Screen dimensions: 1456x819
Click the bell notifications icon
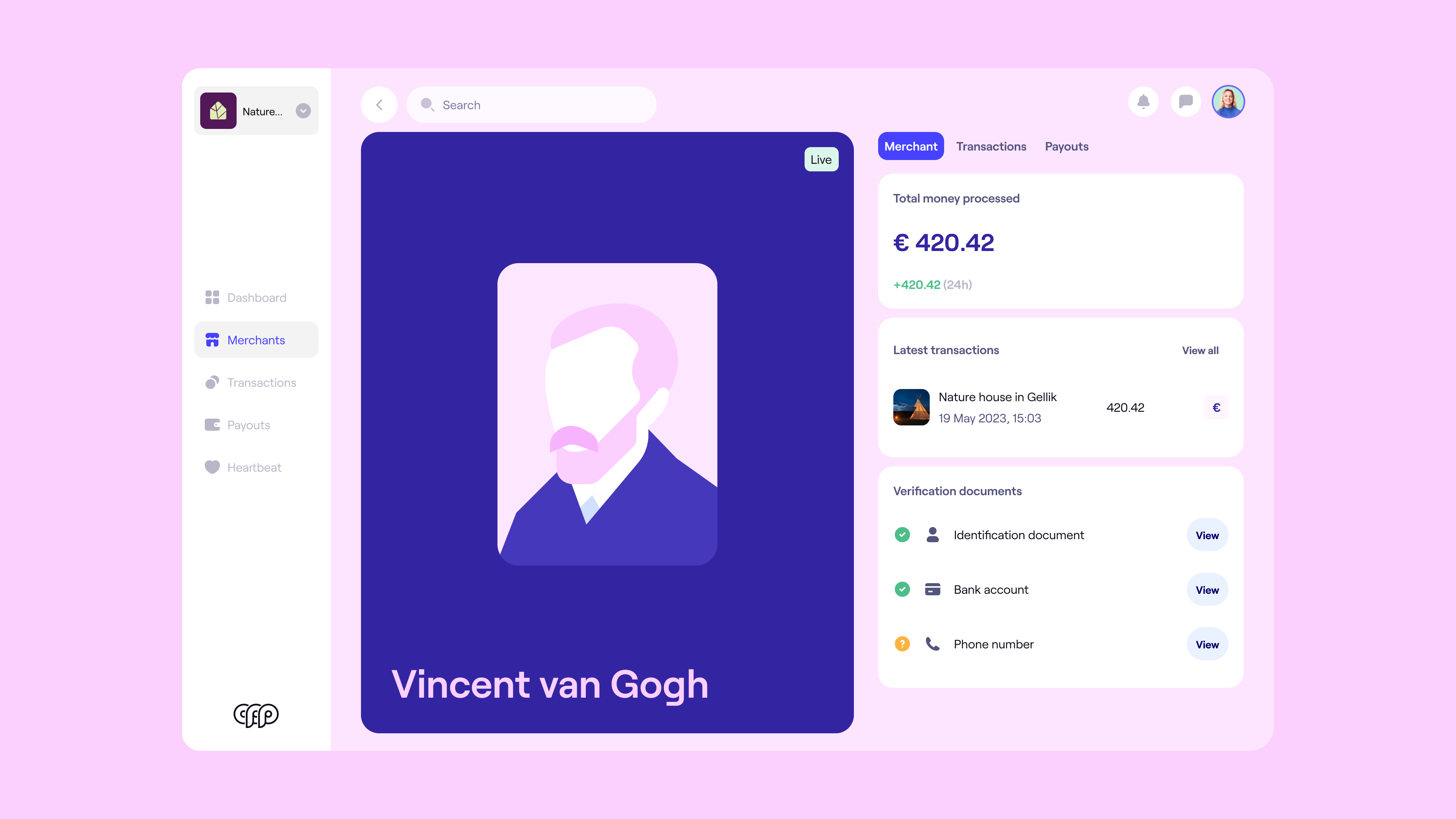[x=1143, y=101]
